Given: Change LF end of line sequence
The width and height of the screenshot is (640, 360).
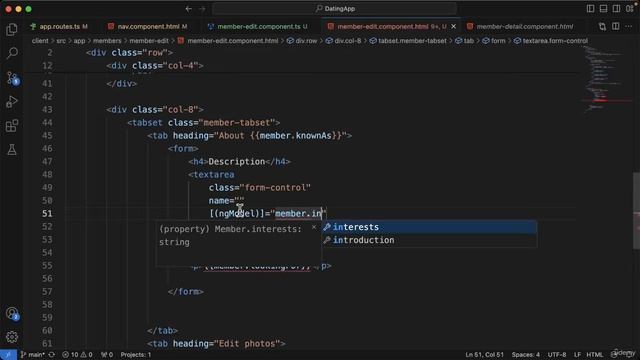Looking at the screenshot, I should coord(577,355).
